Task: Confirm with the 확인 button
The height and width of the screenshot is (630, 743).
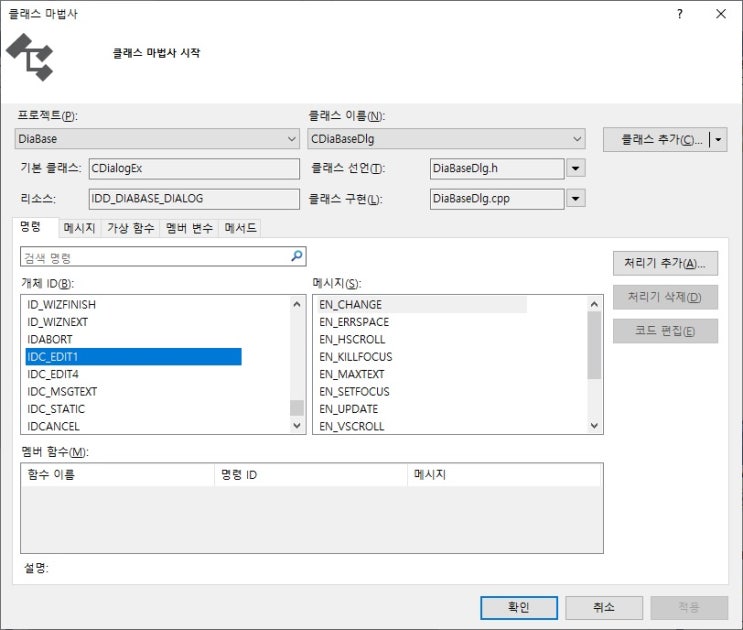Action: point(519,607)
